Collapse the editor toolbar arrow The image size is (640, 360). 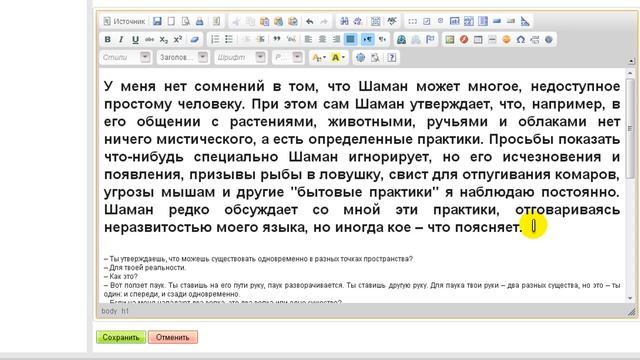[x=631, y=61]
